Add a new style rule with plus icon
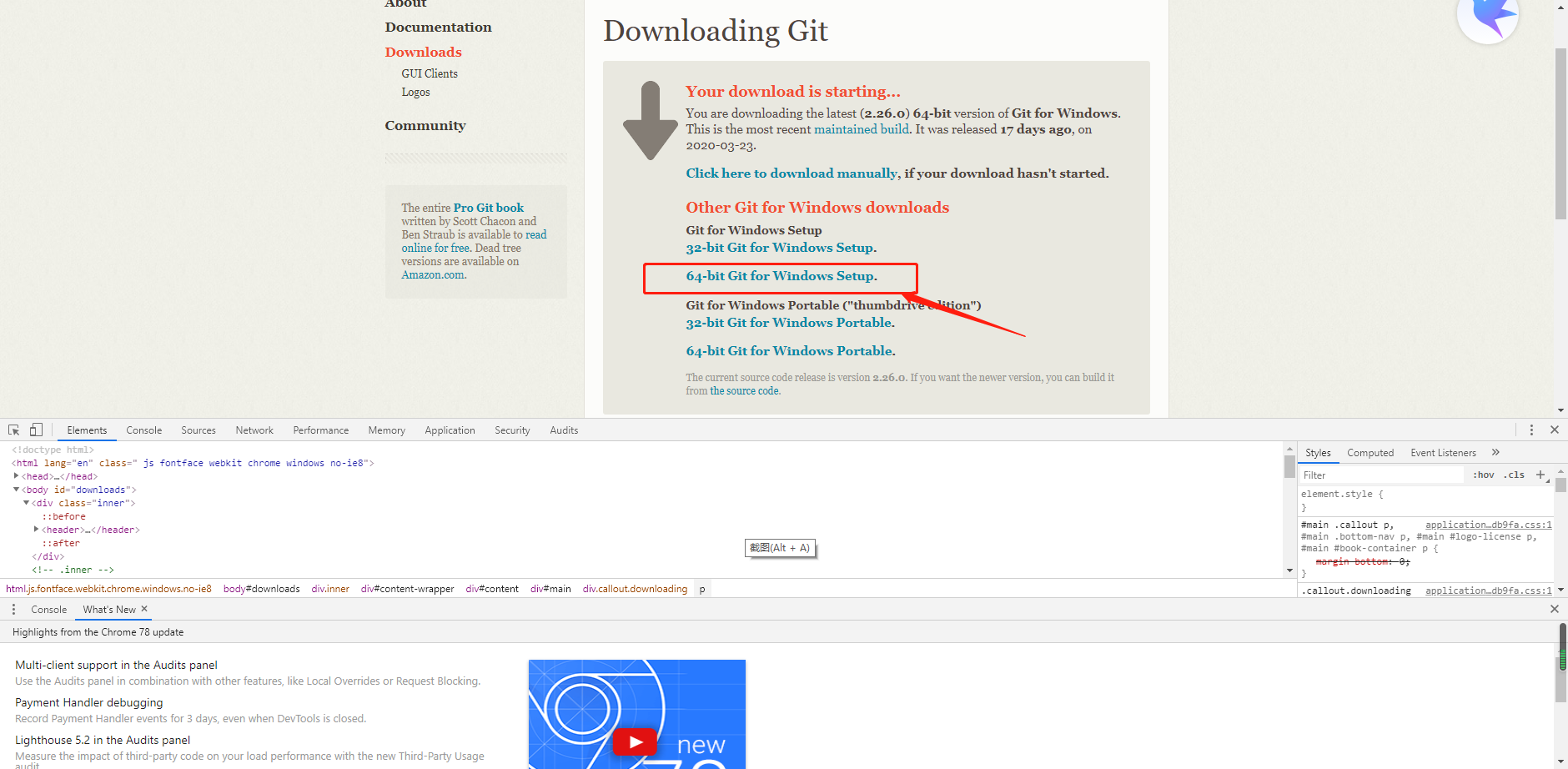1568x769 pixels. point(1540,475)
